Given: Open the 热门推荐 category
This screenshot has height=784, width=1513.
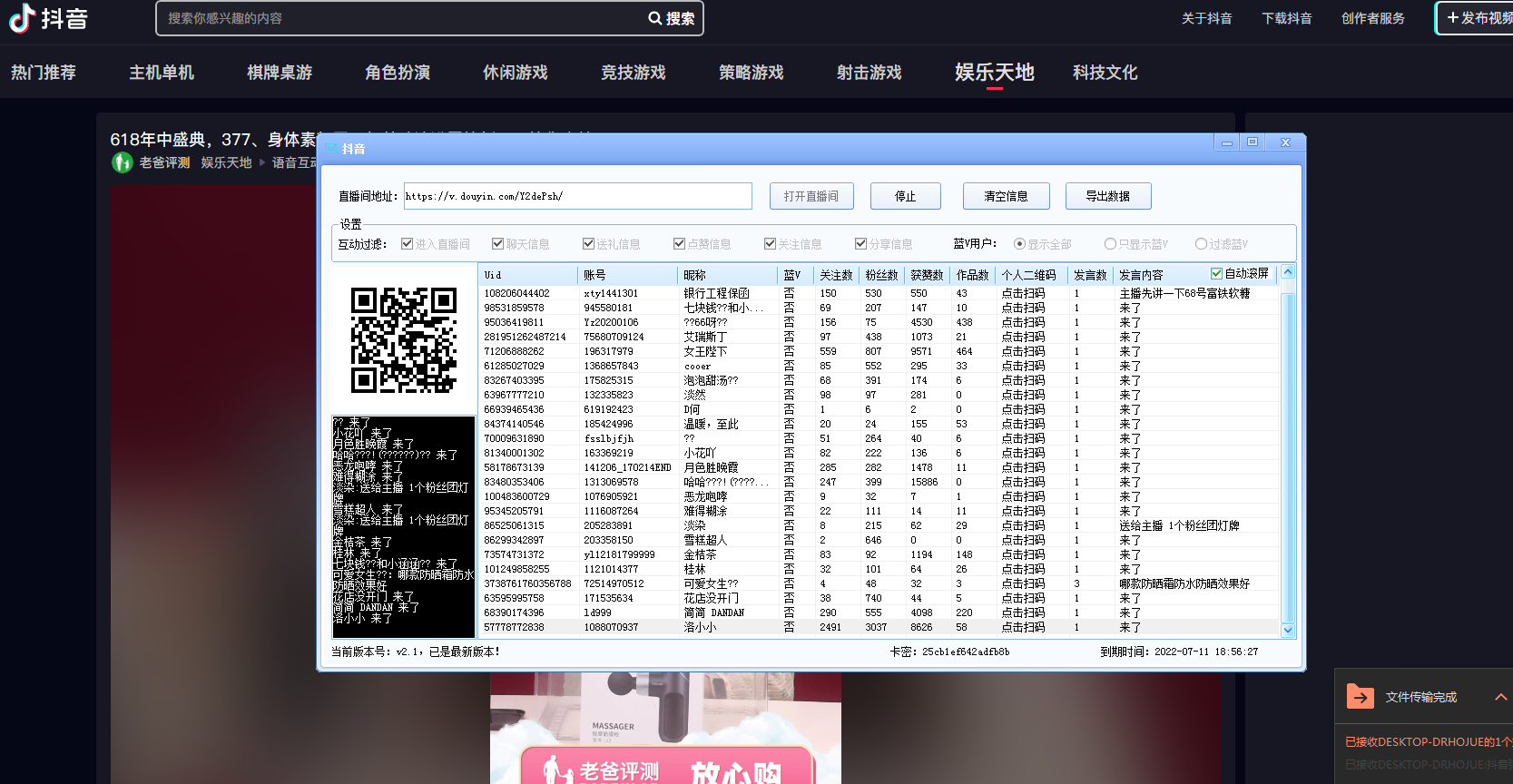Looking at the screenshot, I should tap(44, 73).
